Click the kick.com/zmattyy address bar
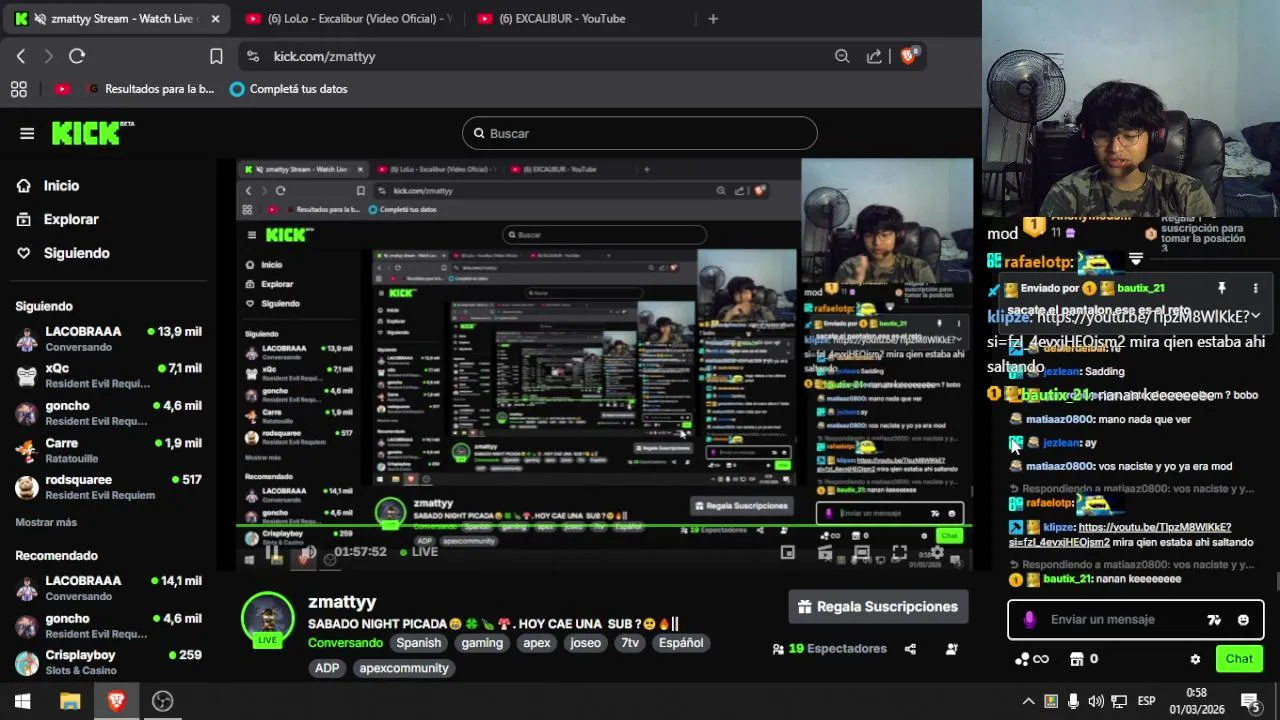Viewport: 1280px width, 720px height. (x=325, y=57)
